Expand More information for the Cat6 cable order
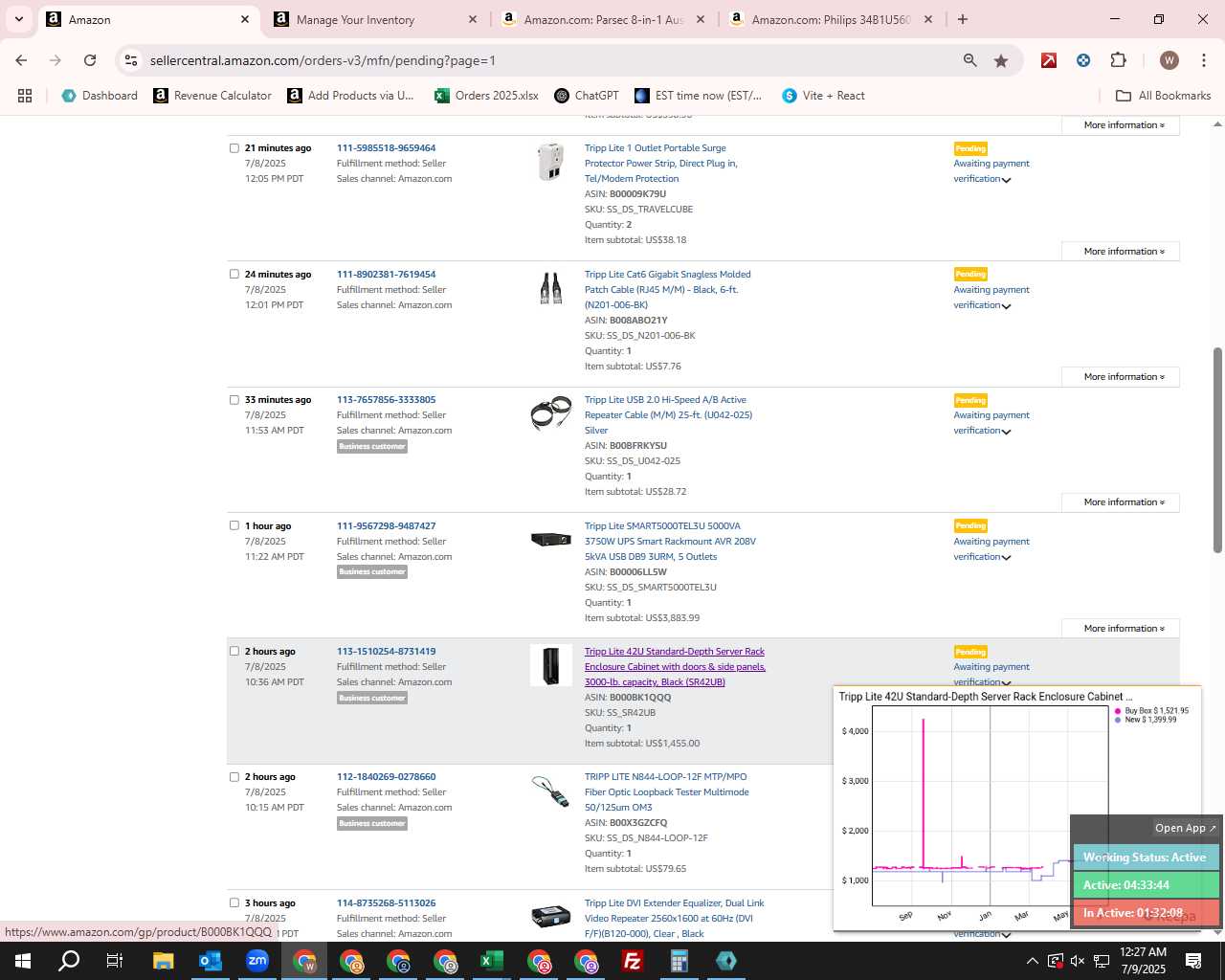1225x980 pixels. pyautogui.click(x=1121, y=377)
